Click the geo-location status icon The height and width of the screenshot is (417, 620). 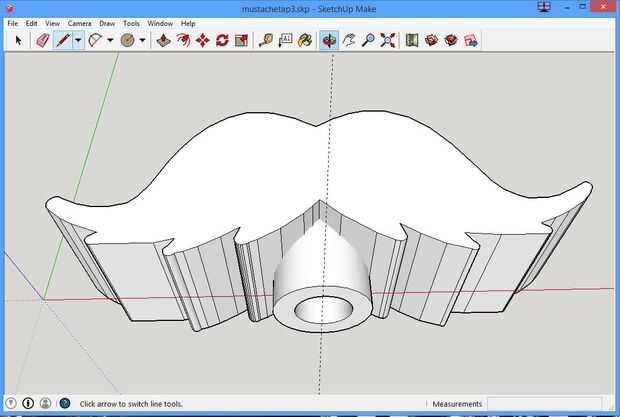pyautogui.click(x=11, y=403)
